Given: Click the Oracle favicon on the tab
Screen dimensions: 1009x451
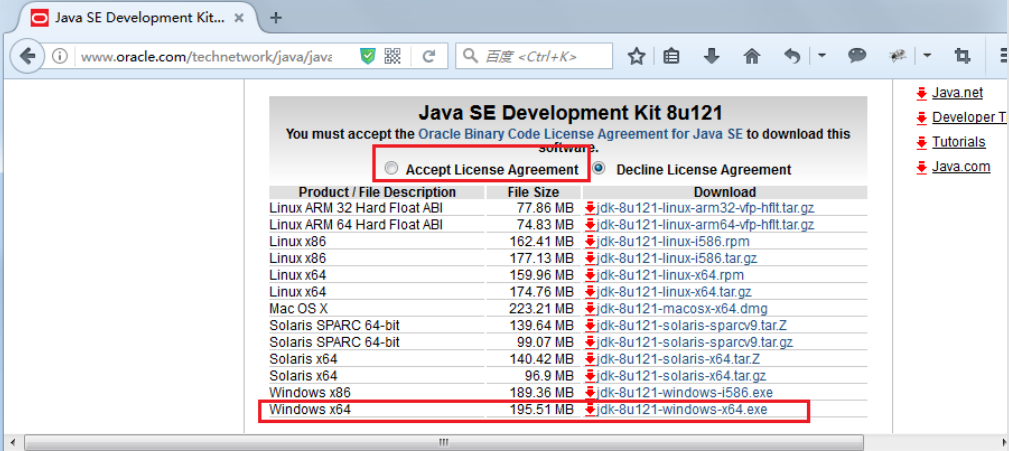Looking at the screenshot, I should point(40,17).
